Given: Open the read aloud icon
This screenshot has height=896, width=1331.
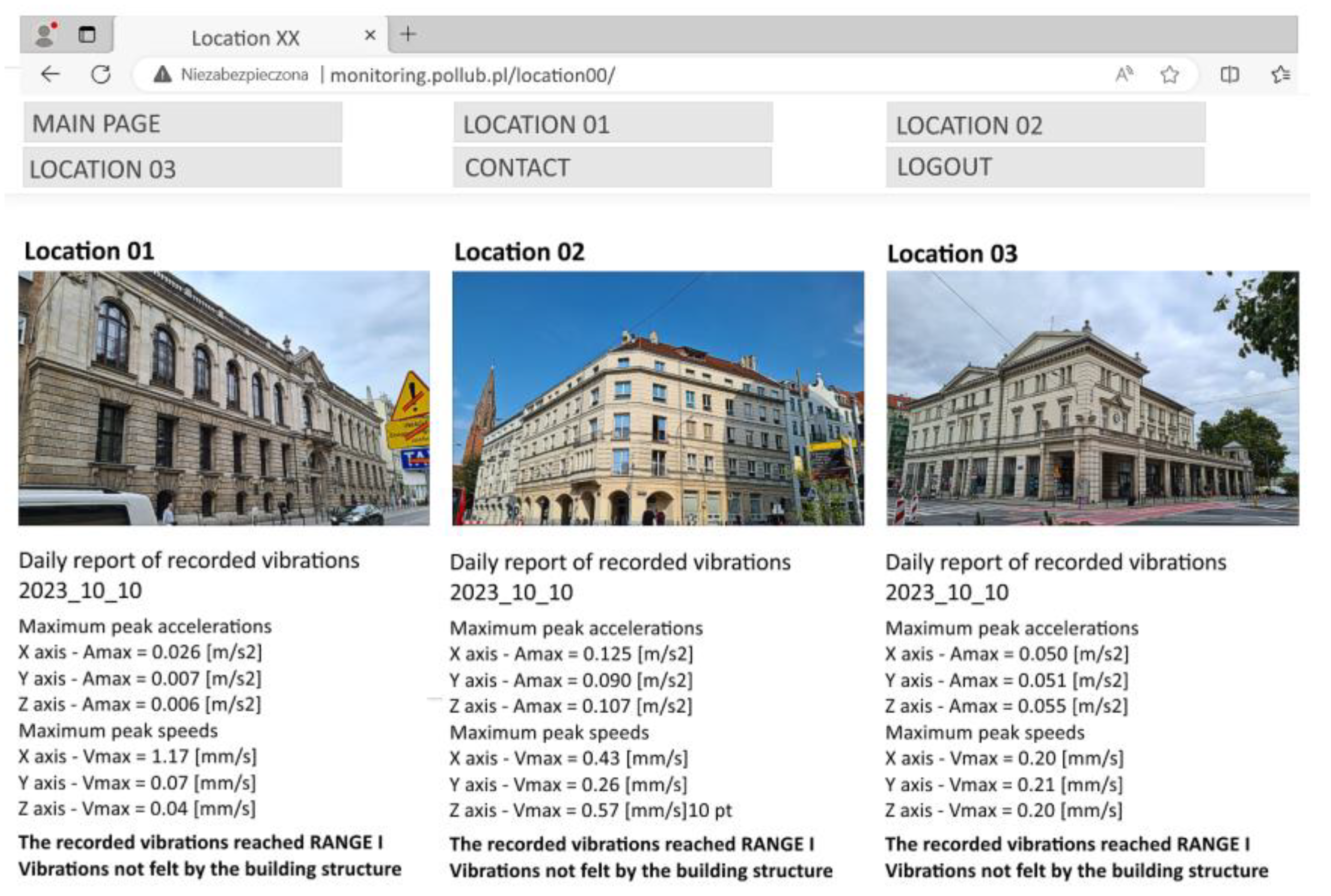Looking at the screenshot, I should click(x=1124, y=74).
